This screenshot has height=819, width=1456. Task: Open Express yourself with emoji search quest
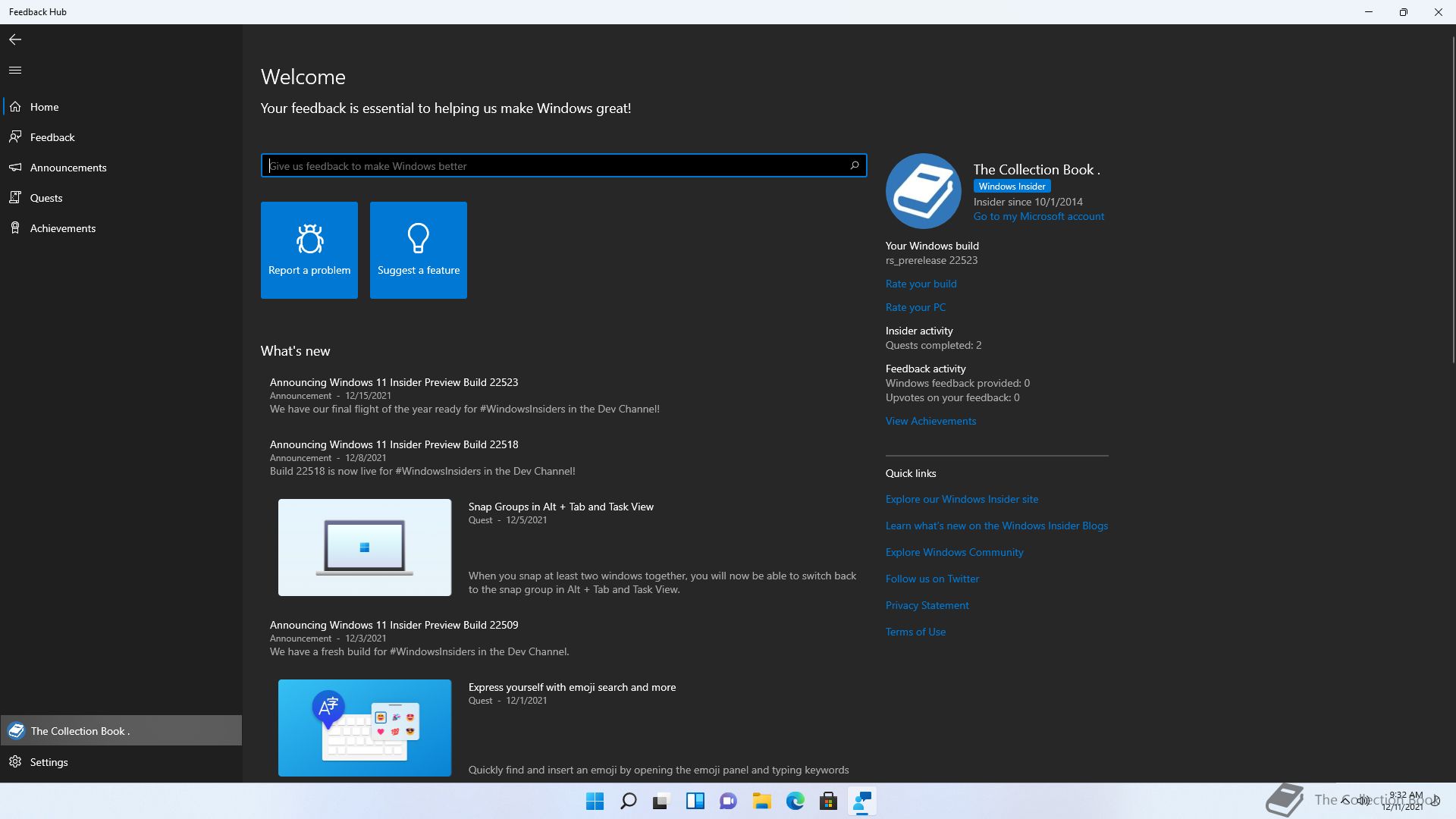(x=572, y=687)
